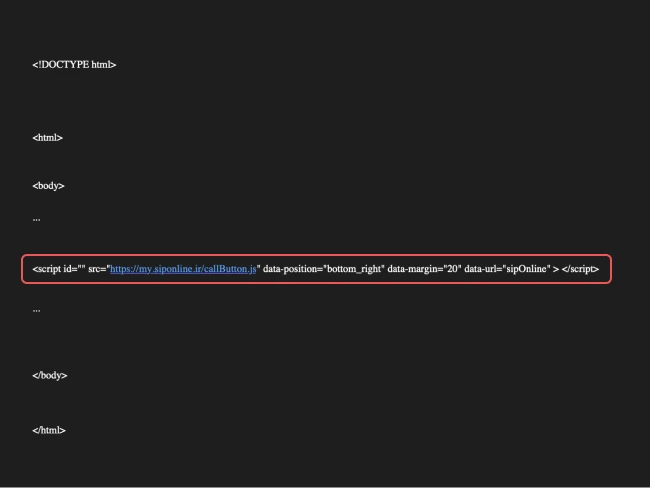
Task: Click the data-margin="20" attribute text
Action: [x=424, y=269]
